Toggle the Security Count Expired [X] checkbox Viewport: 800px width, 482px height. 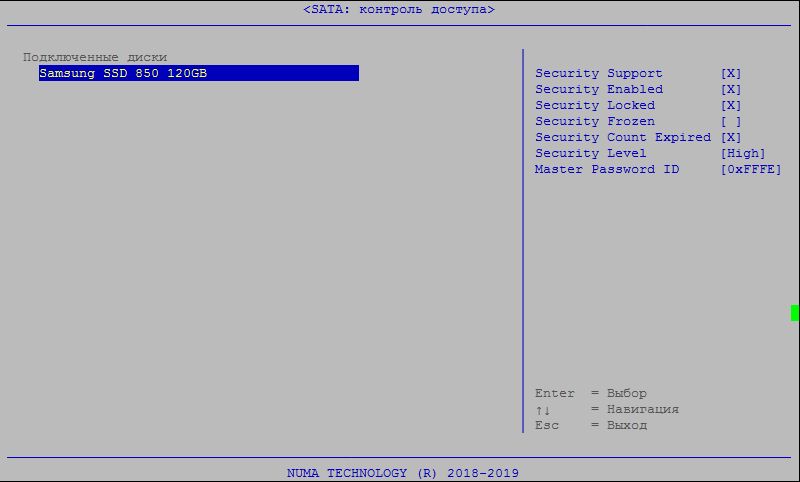731,138
